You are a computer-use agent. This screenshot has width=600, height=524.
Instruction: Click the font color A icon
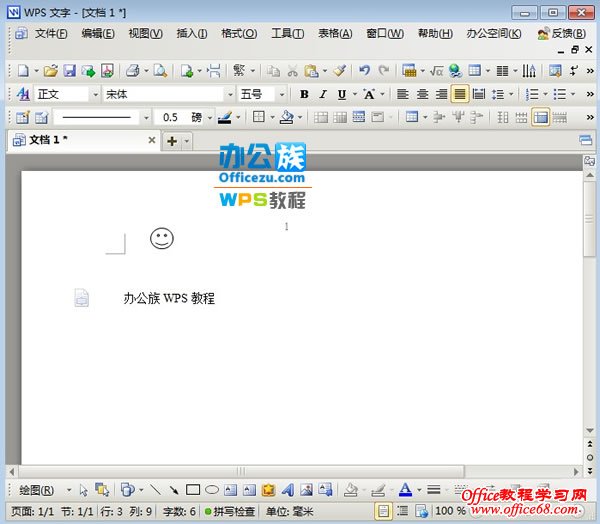click(405, 490)
